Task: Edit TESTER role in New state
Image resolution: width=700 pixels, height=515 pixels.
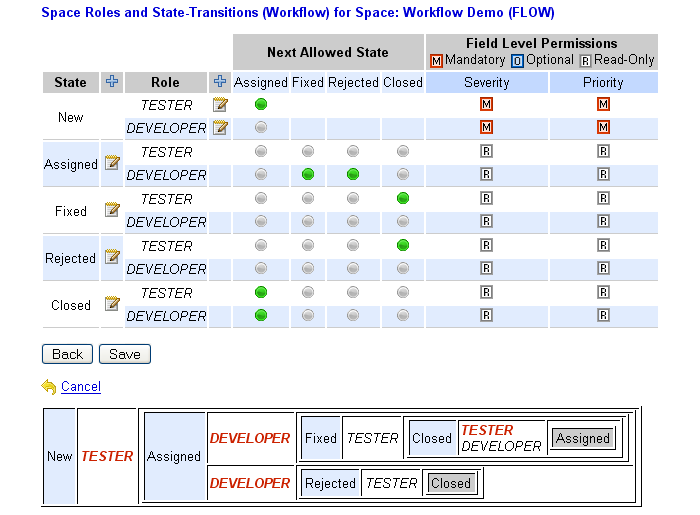Action: pos(220,104)
